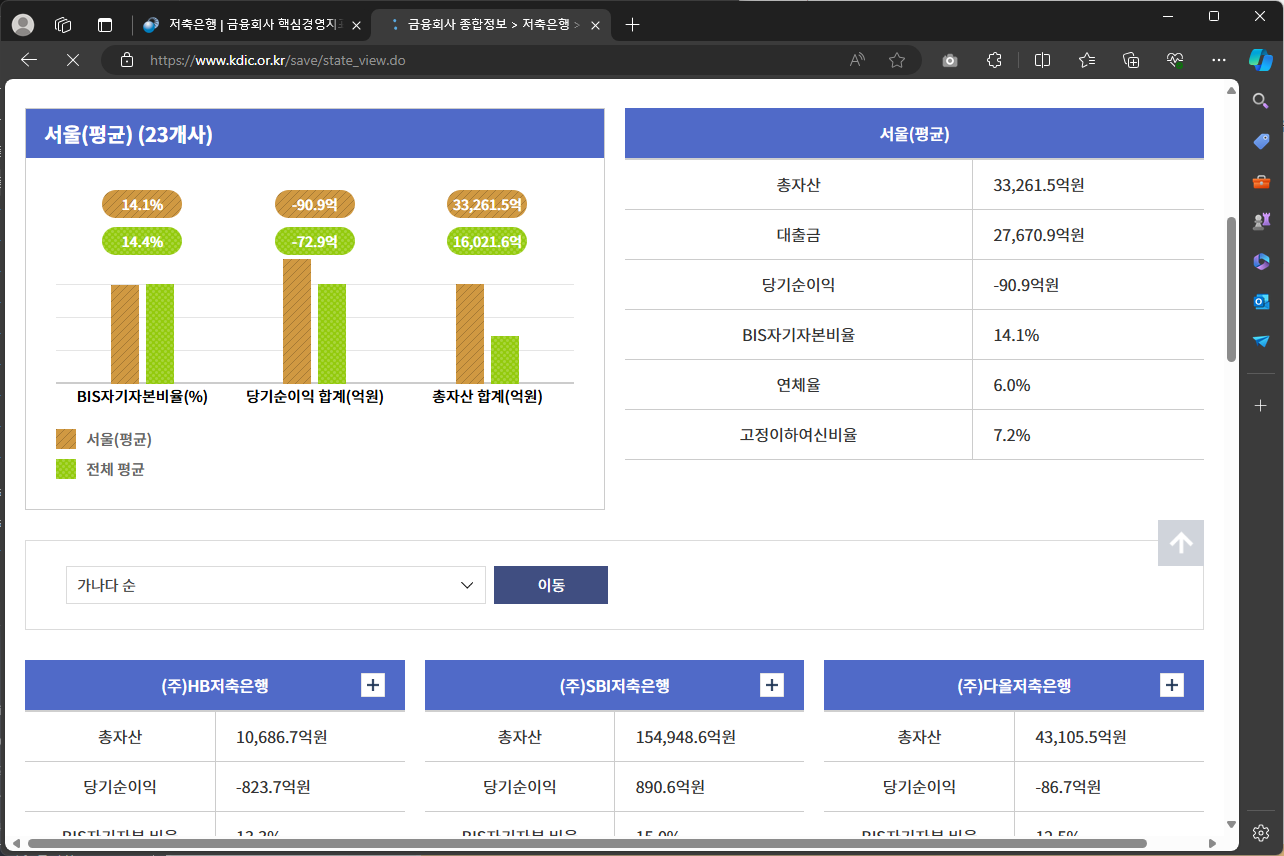Open the Copilot icon
The image size is (1284, 856).
pyautogui.click(x=1261, y=60)
